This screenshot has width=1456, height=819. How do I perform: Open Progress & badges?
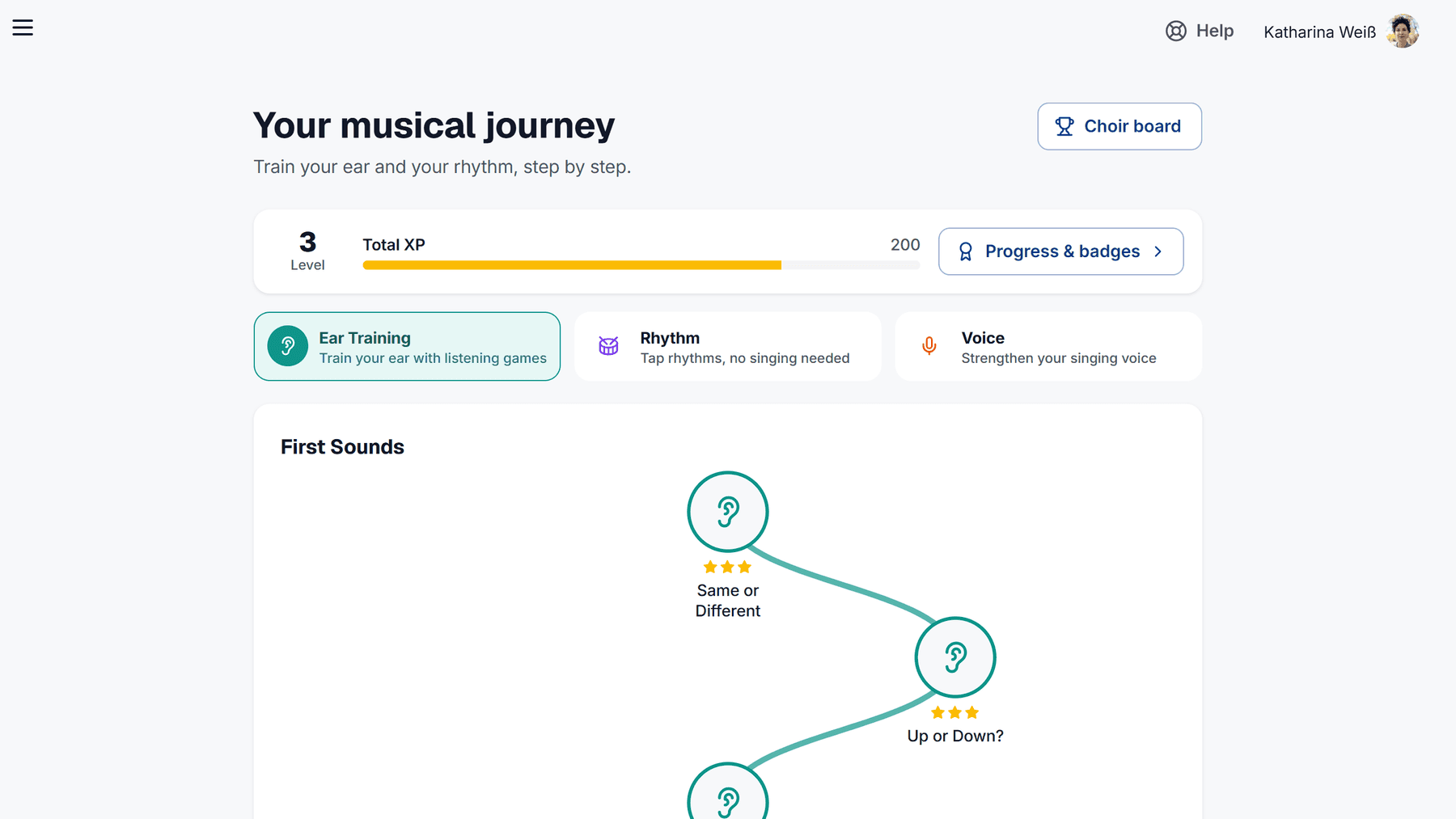pos(1060,251)
